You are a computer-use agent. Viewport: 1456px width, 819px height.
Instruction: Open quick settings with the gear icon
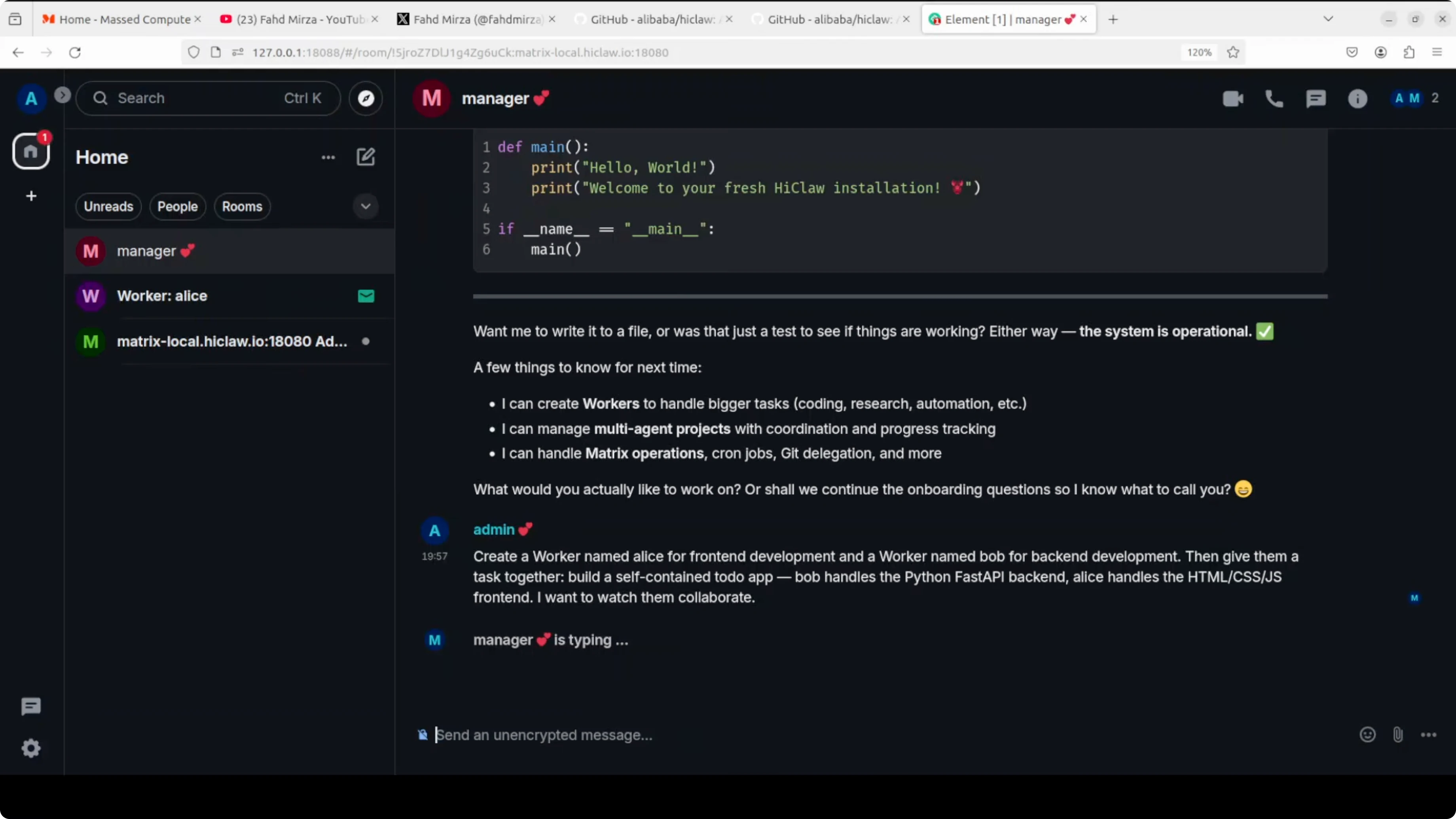30,748
